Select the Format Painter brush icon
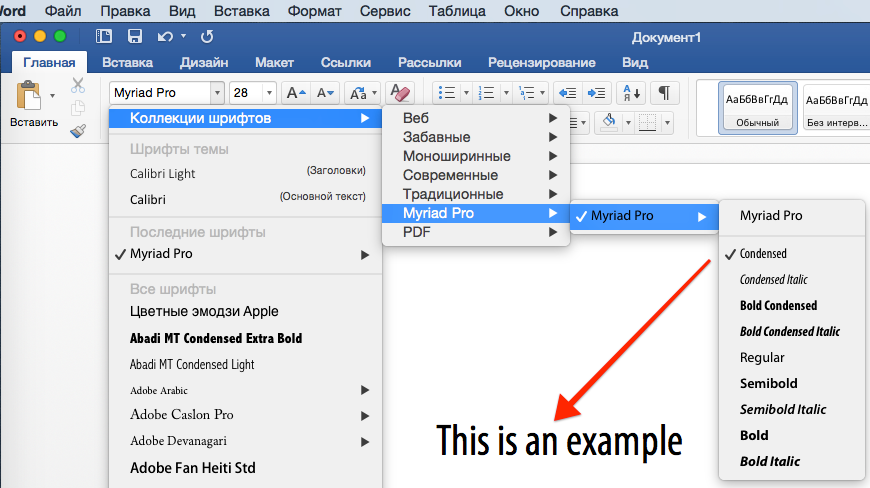Viewport: 870px width, 488px height. 78,131
